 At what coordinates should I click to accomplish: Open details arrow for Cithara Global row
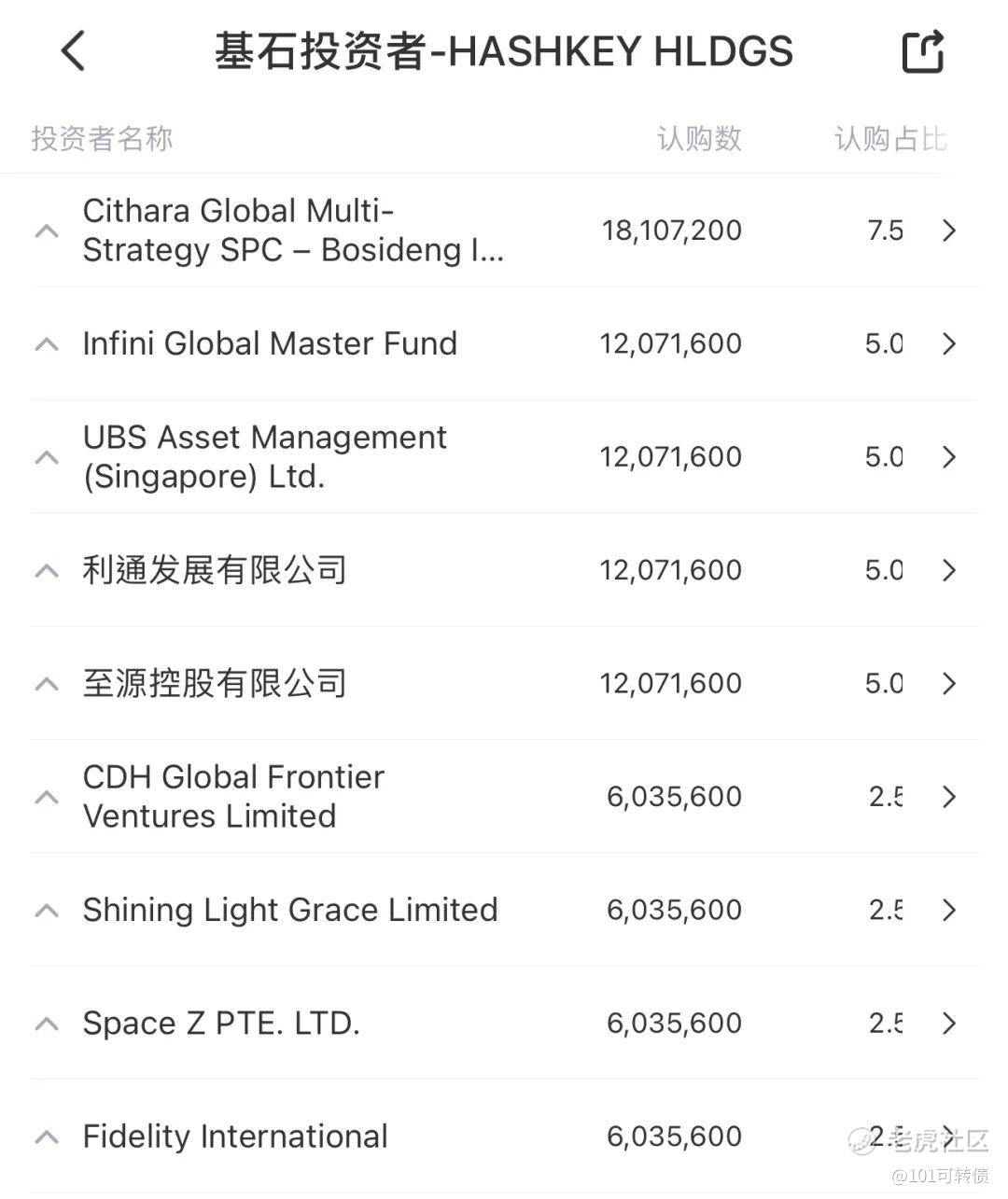tap(949, 230)
